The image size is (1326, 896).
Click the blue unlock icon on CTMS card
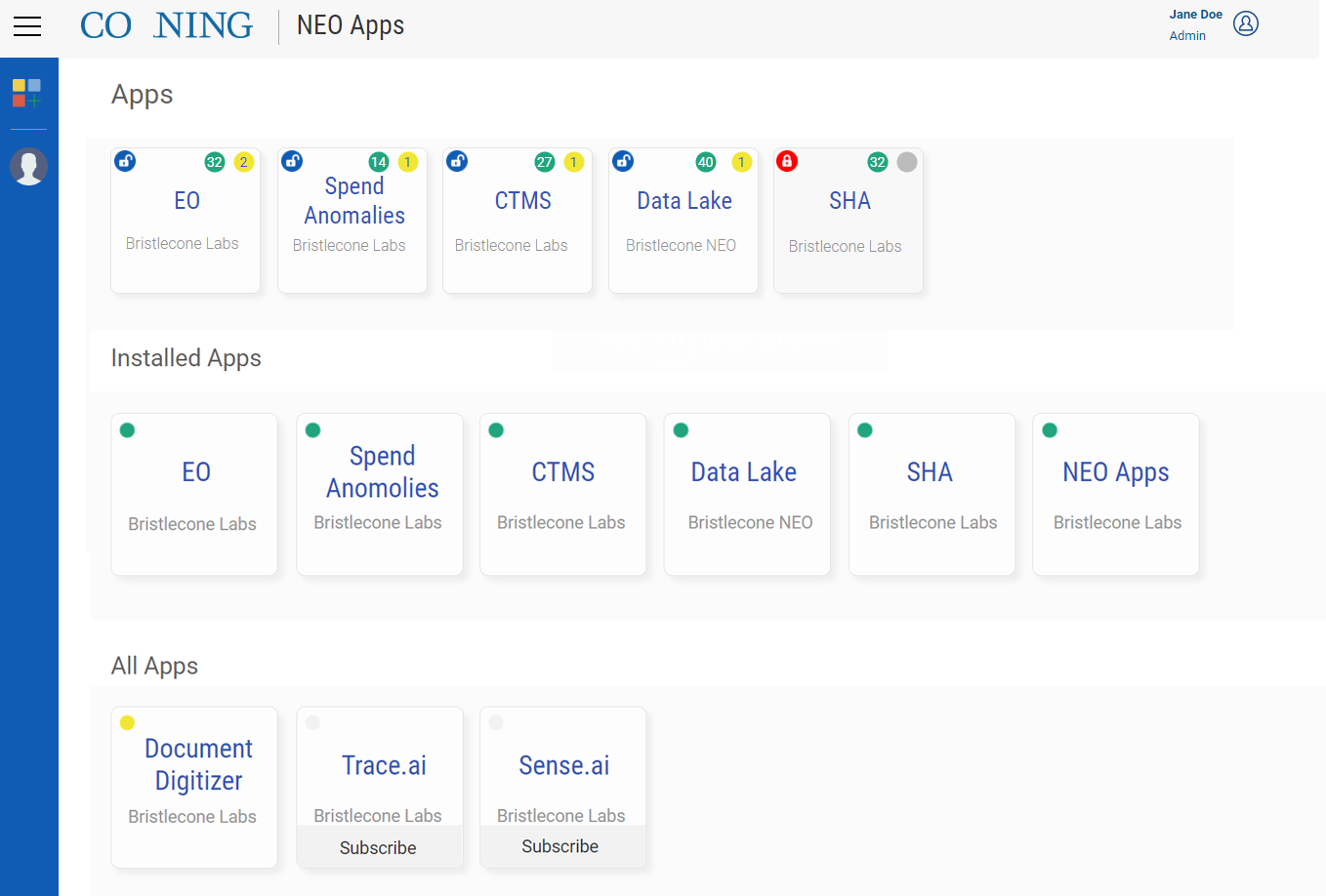pyautogui.click(x=457, y=161)
